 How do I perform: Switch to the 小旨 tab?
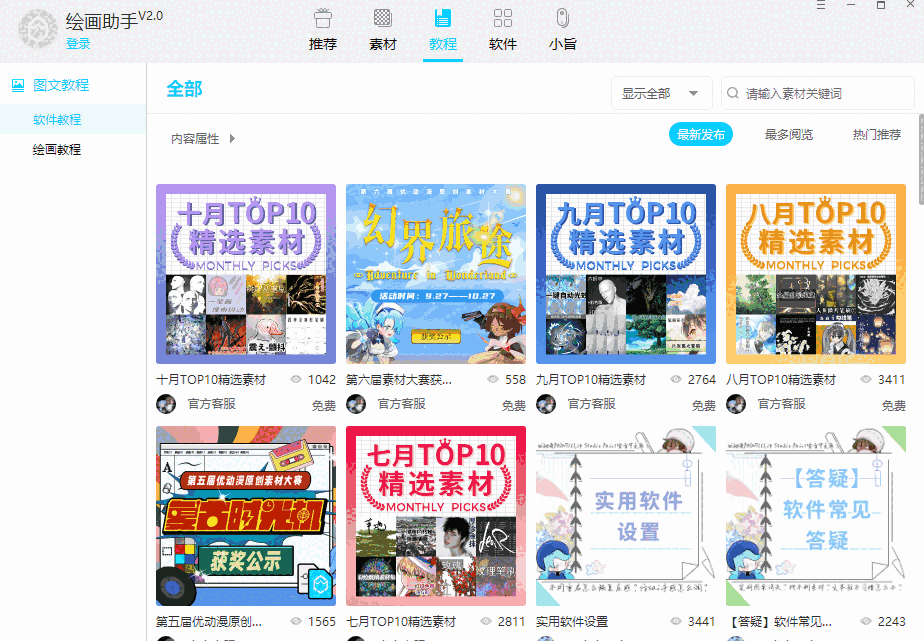click(x=563, y=31)
